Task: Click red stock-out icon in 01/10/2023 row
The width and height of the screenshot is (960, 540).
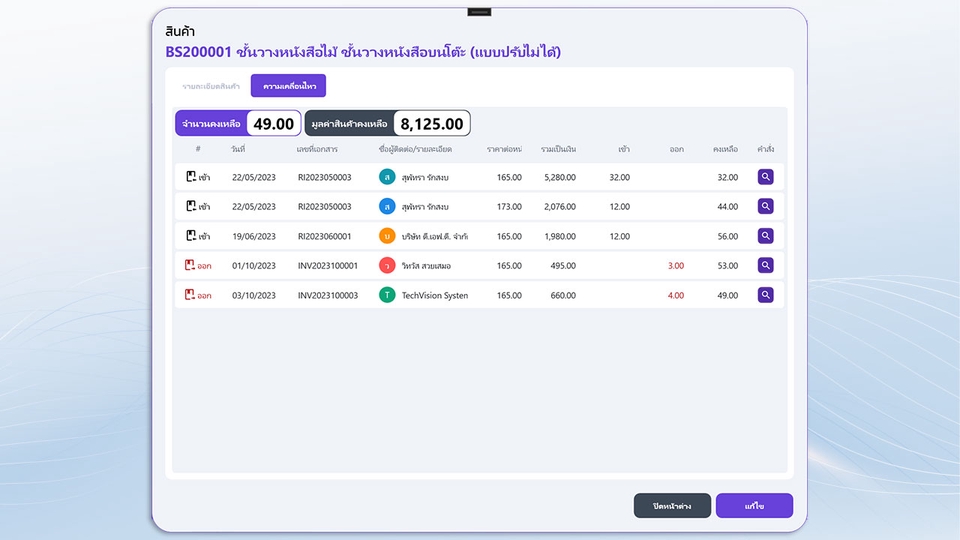Action: click(x=190, y=264)
